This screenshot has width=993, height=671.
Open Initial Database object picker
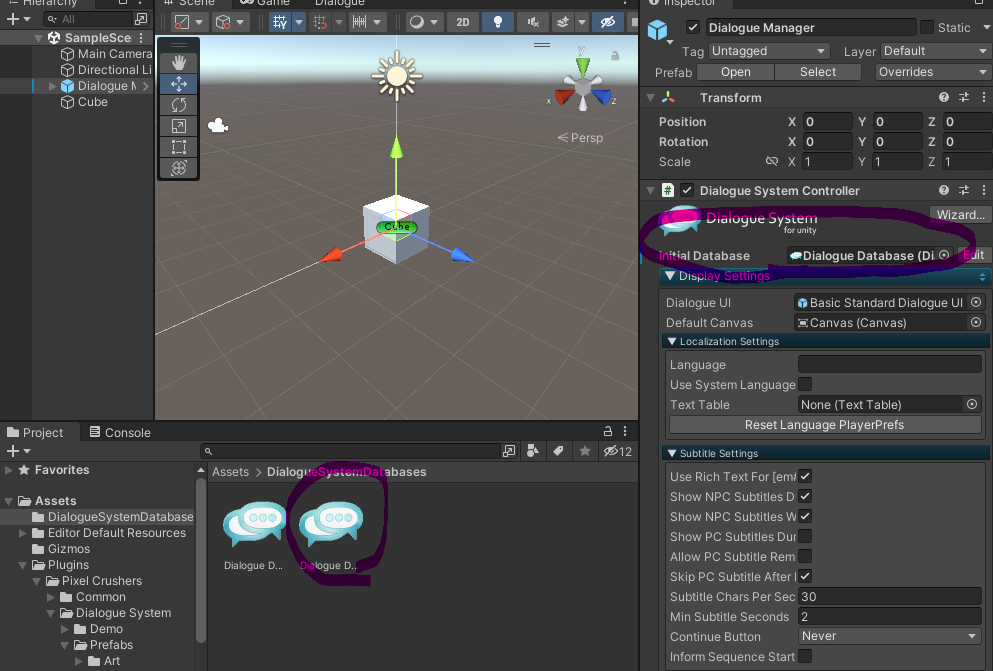pyautogui.click(x=944, y=255)
